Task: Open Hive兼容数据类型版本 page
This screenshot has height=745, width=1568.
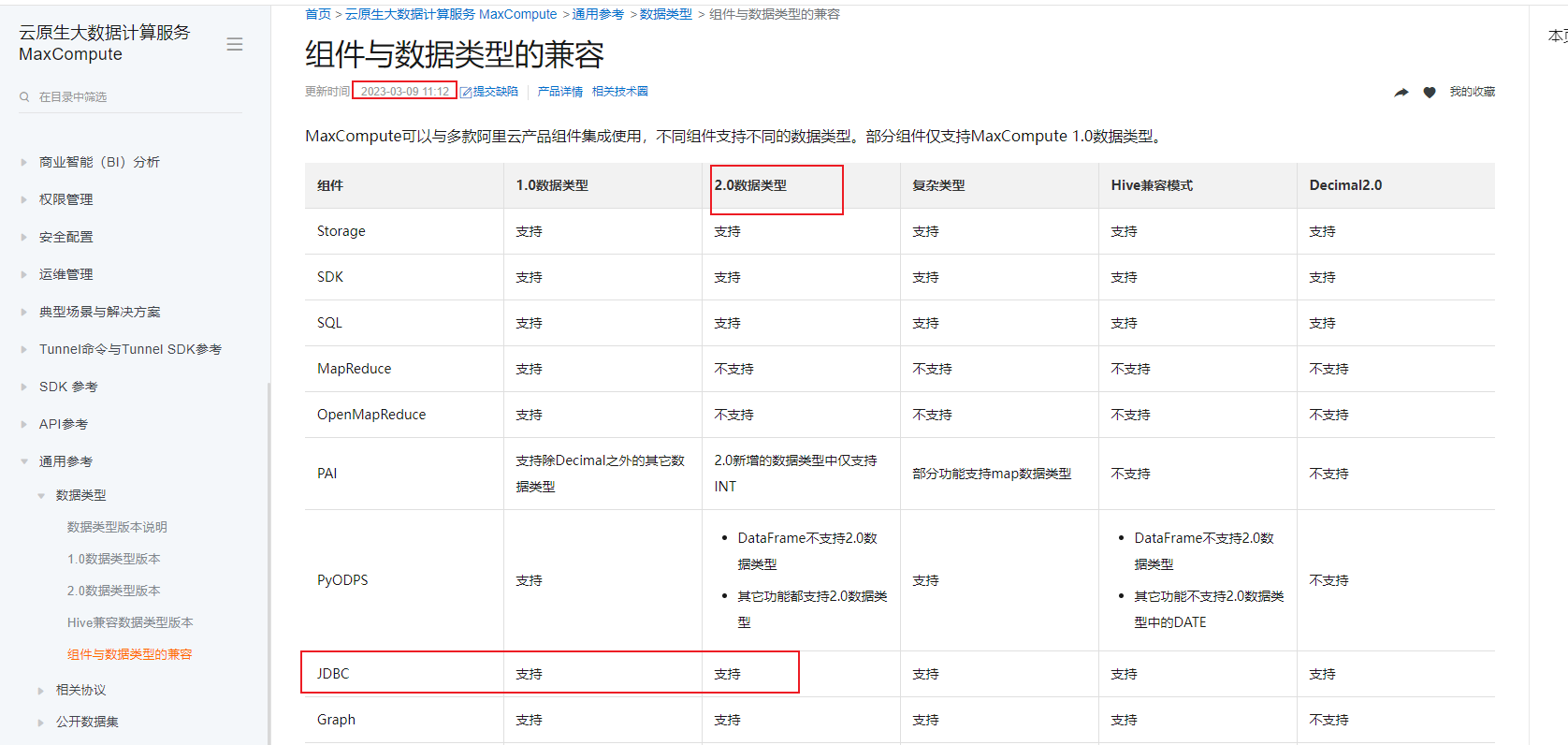Action: [x=130, y=622]
